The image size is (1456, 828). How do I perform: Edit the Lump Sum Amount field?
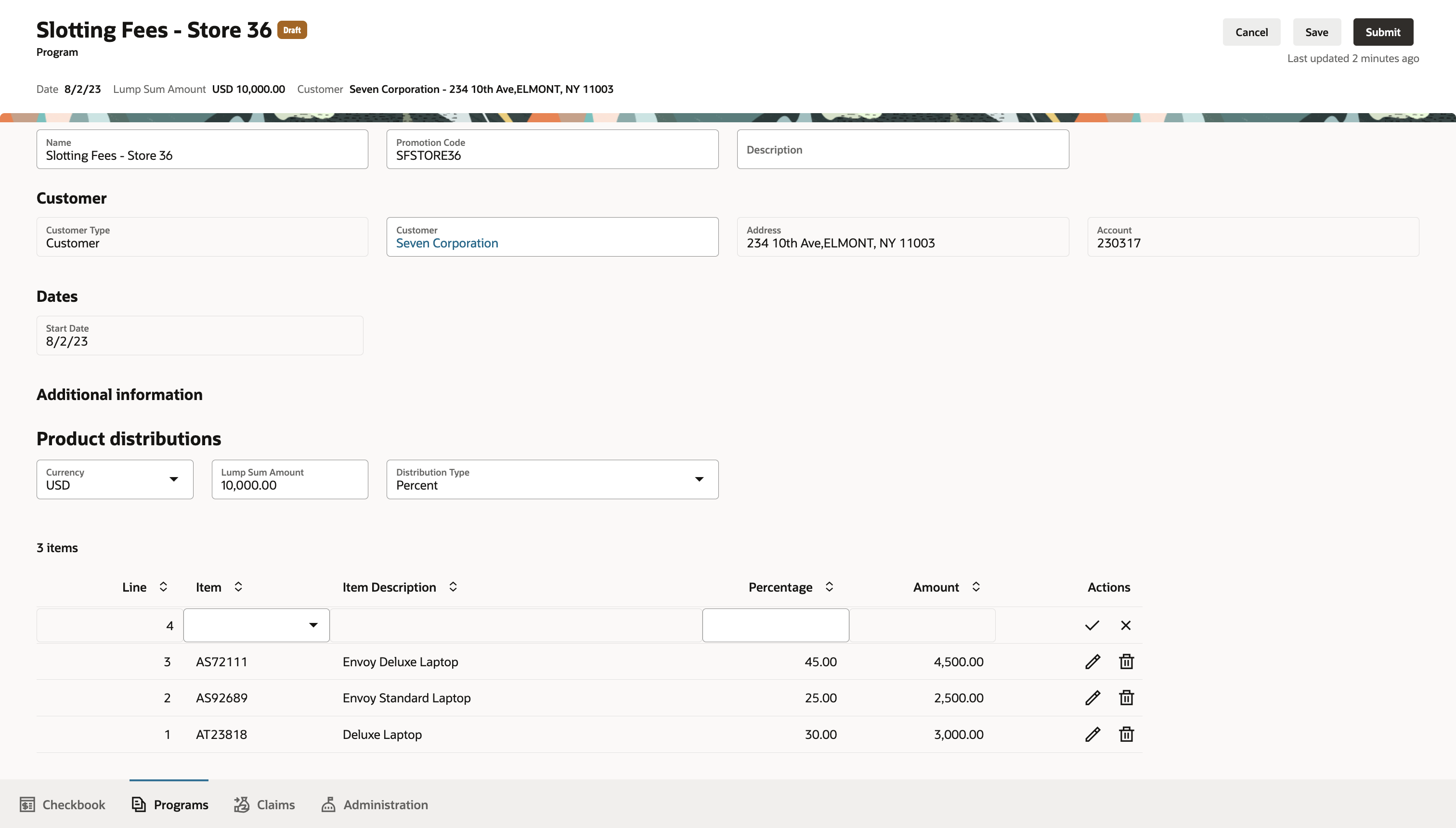point(290,479)
